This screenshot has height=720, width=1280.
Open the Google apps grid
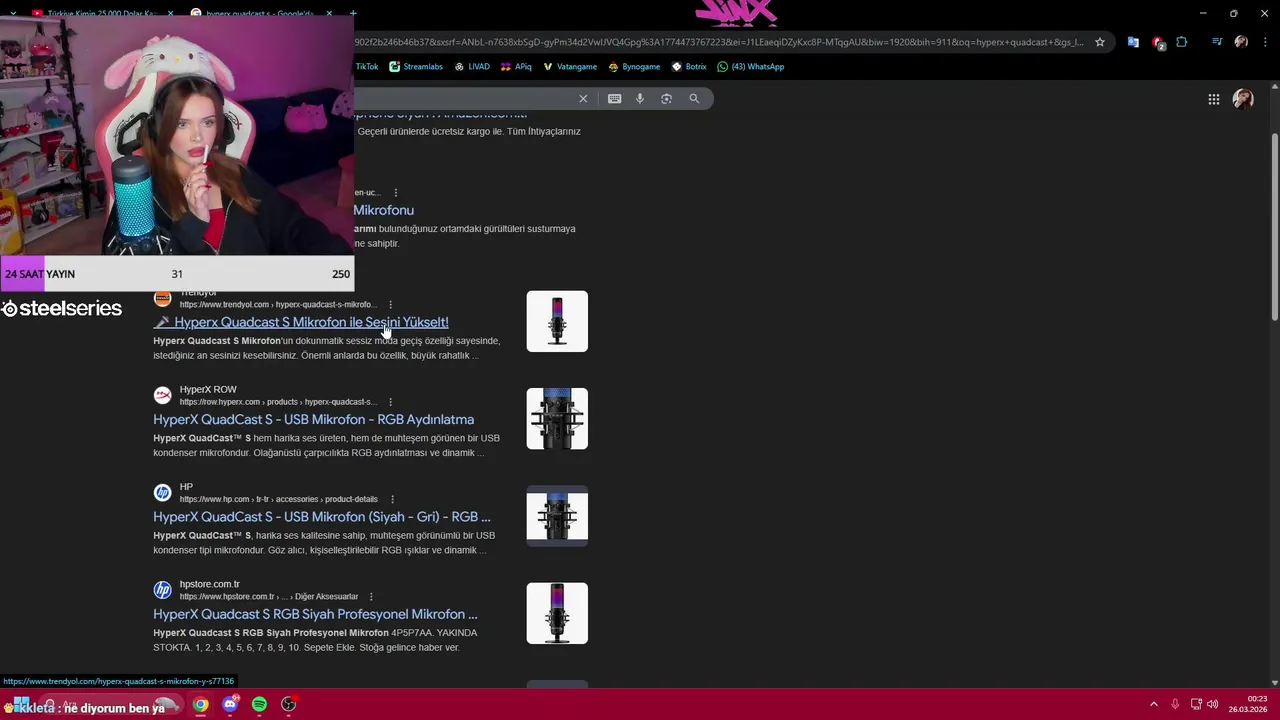click(1213, 99)
